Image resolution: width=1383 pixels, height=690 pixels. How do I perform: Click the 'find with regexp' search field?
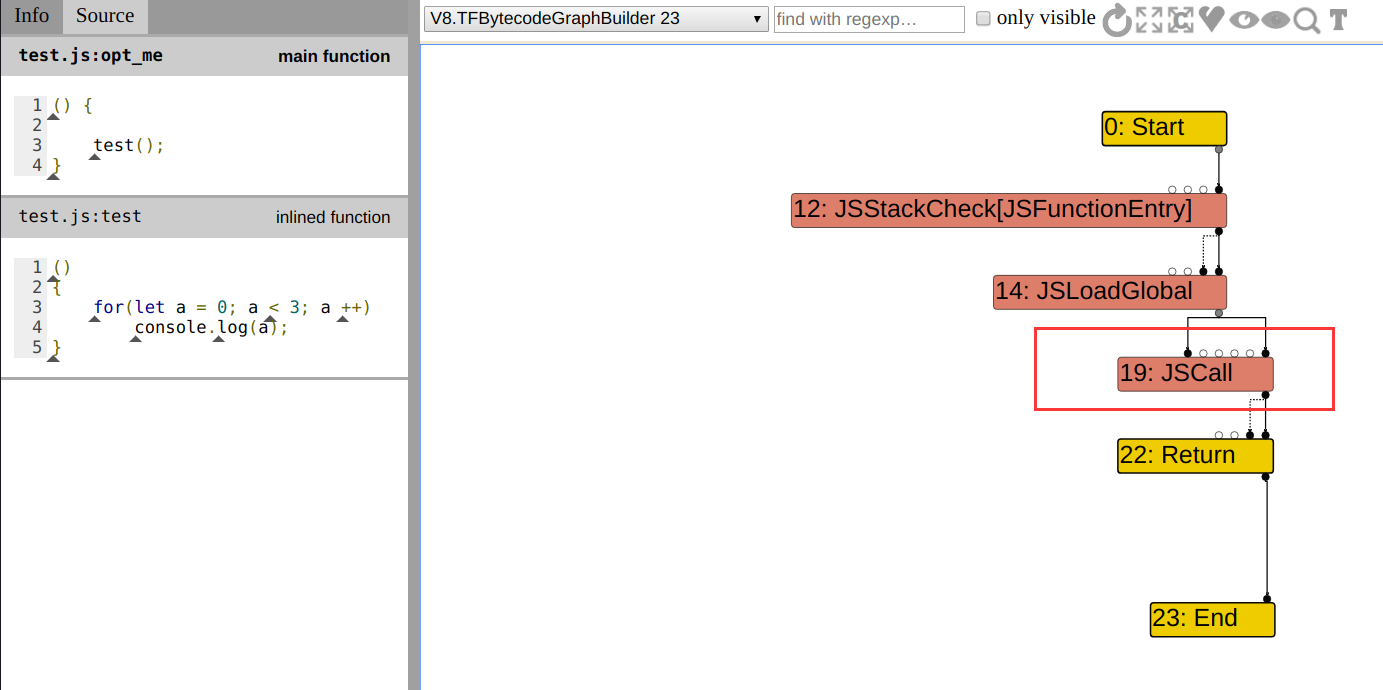point(869,19)
